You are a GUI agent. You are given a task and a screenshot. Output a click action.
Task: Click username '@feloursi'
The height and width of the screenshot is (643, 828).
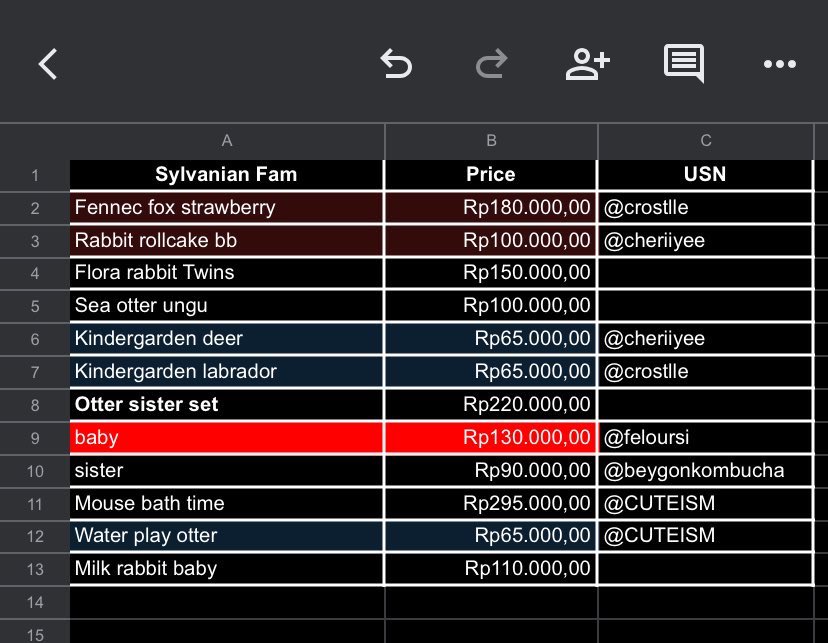pos(705,438)
